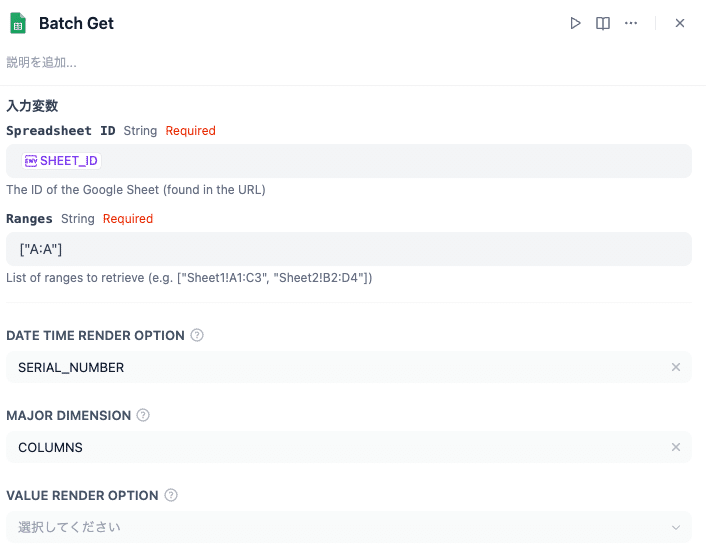Run the Batch Get step
The width and height of the screenshot is (706, 554).
pos(575,23)
